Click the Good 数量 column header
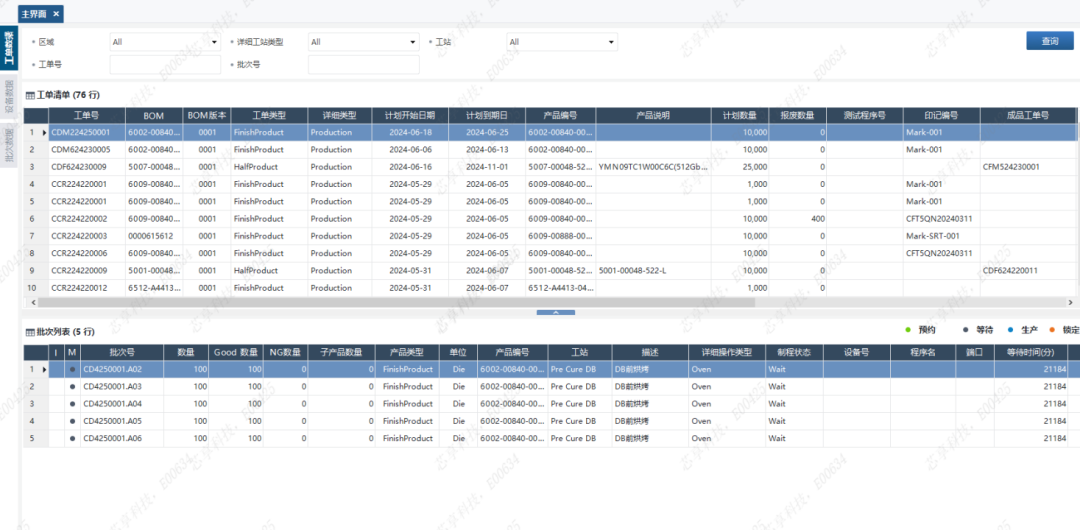The width and height of the screenshot is (1080, 530). tap(236, 352)
